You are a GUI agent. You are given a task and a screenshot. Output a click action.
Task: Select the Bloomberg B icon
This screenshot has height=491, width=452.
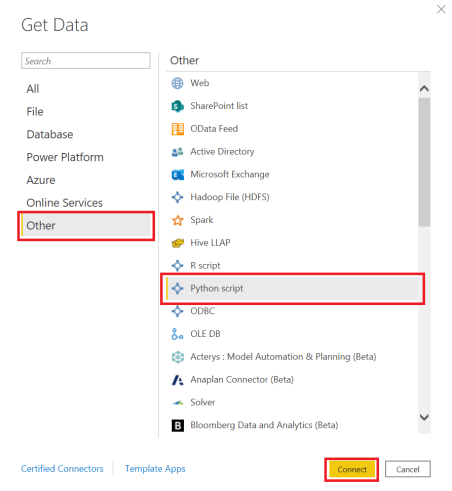[177, 425]
